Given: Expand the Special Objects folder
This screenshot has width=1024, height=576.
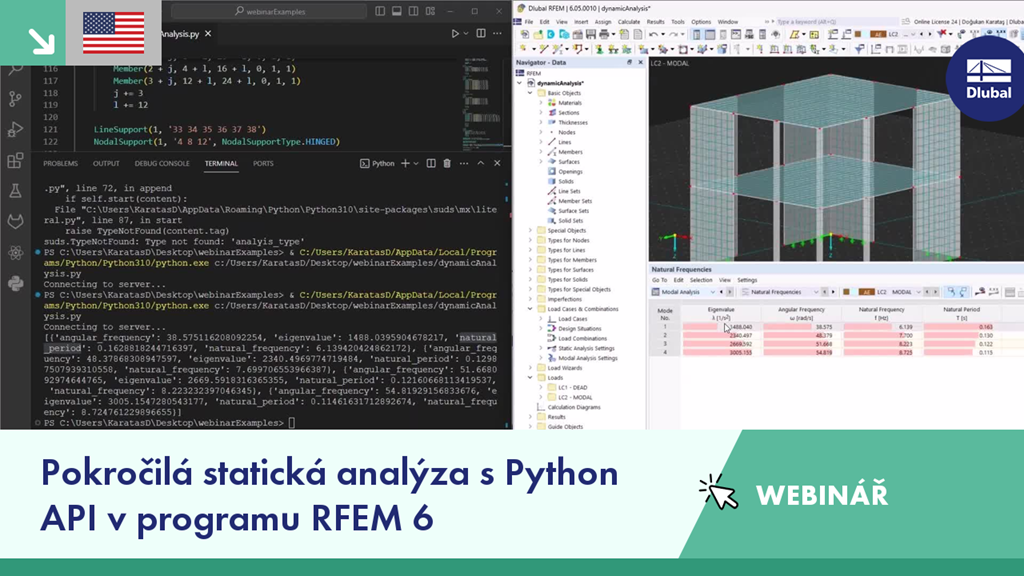Looking at the screenshot, I should [x=530, y=231].
